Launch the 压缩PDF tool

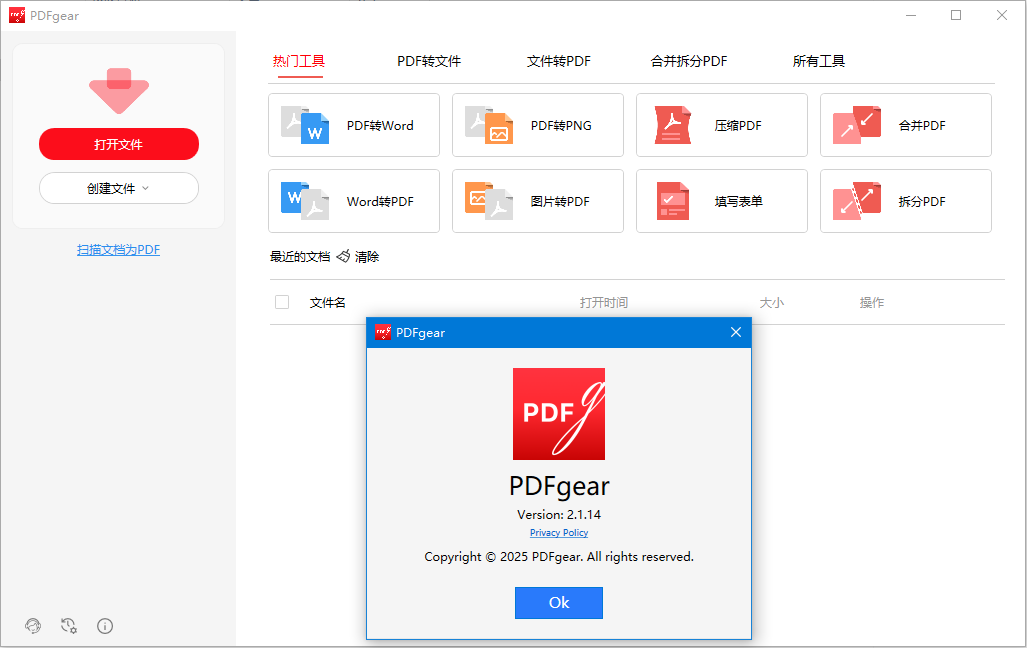(x=721, y=125)
